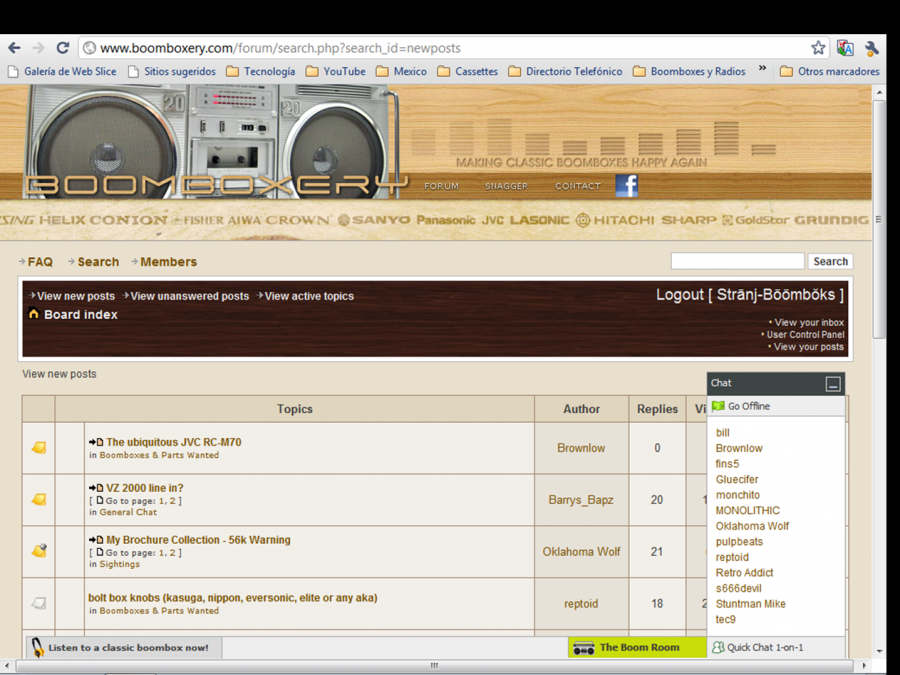Jump to newest post in JVC RC-M70 topic
The width and height of the screenshot is (900, 675).
[x=96, y=442]
